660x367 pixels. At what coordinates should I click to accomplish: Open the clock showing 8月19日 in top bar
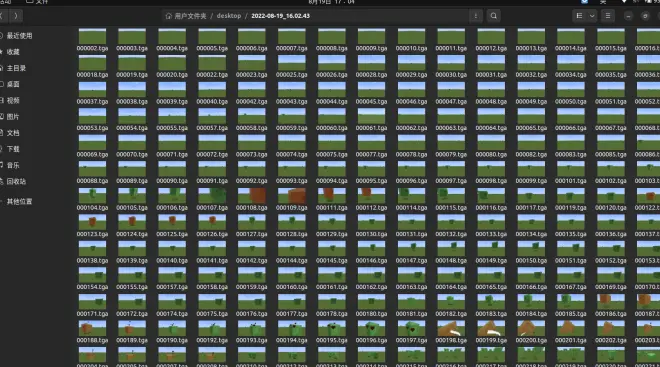[x=331, y=2]
